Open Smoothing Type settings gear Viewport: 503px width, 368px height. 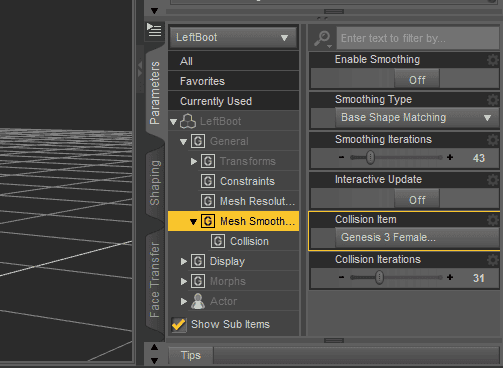click(x=493, y=100)
